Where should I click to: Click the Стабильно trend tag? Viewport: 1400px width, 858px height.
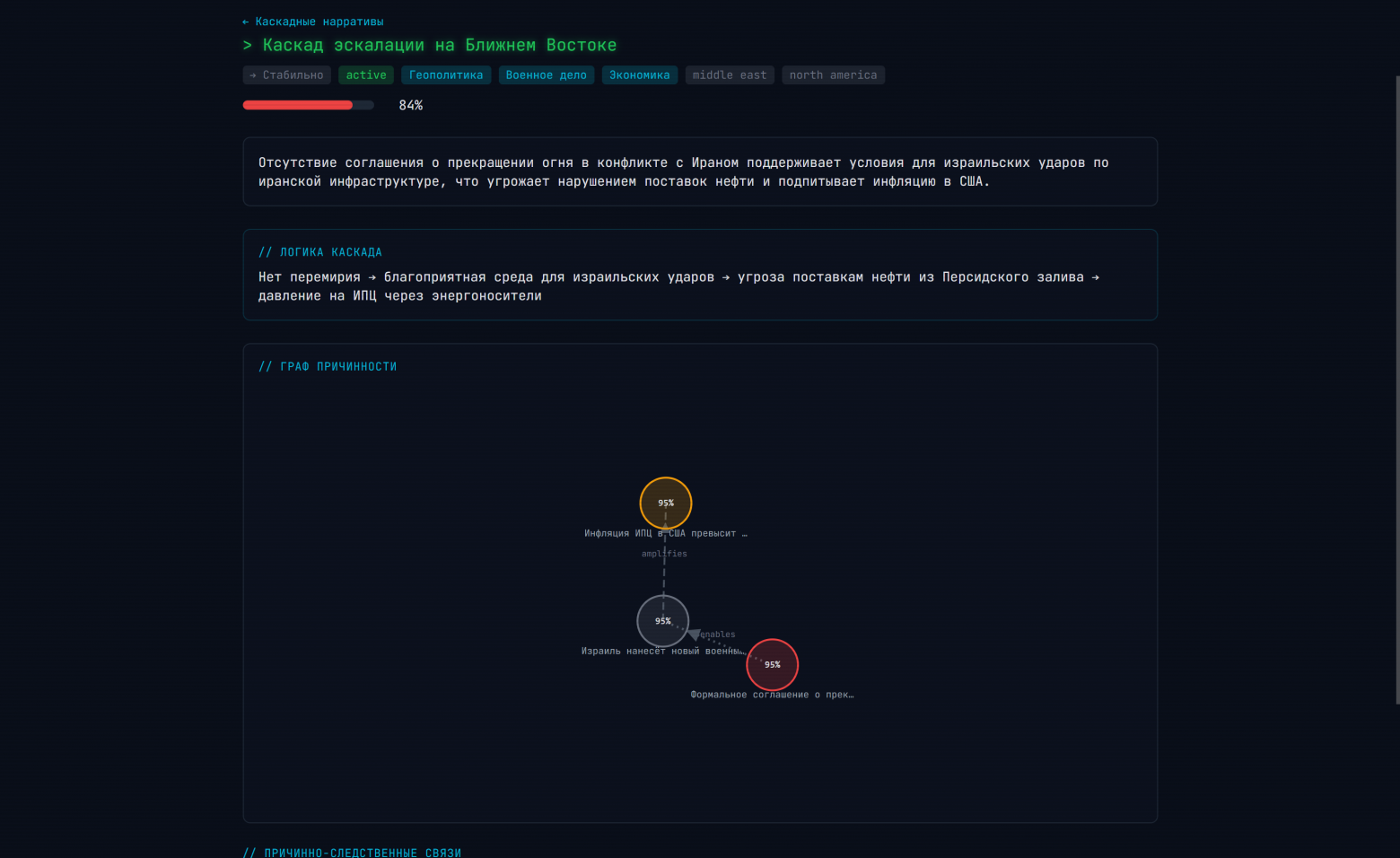coord(287,75)
